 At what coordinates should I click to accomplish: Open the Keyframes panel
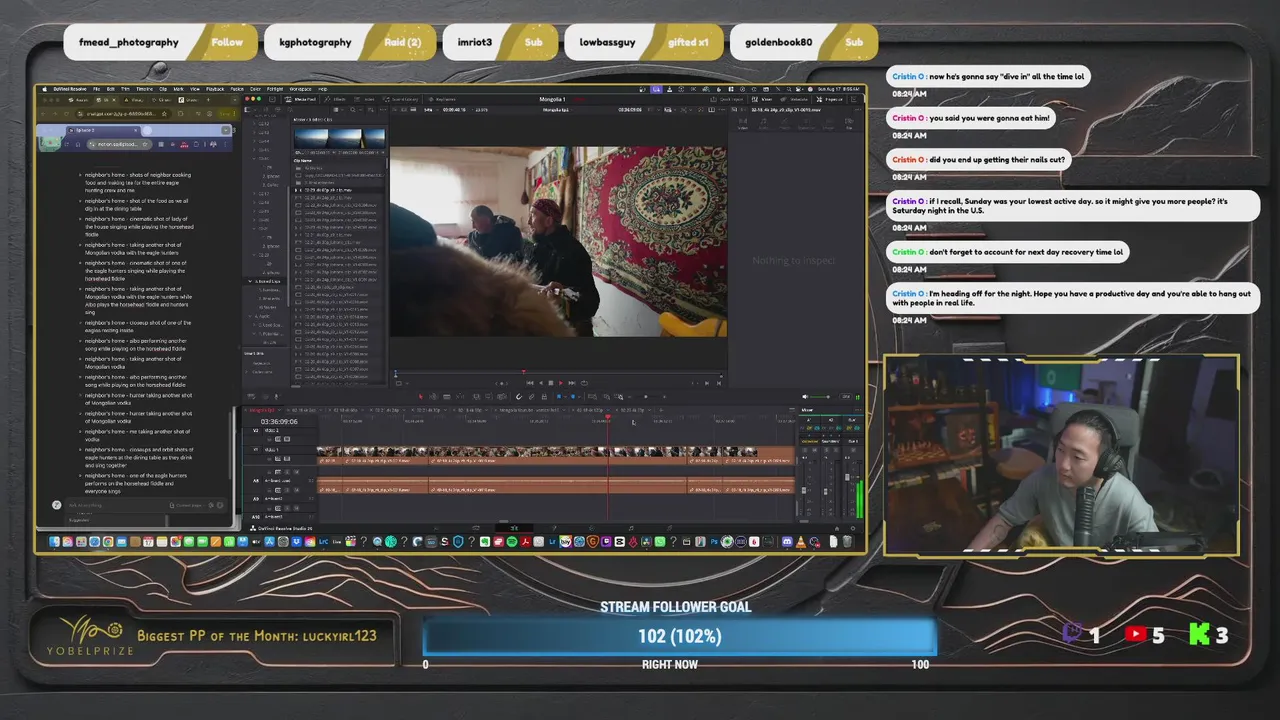point(441,99)
